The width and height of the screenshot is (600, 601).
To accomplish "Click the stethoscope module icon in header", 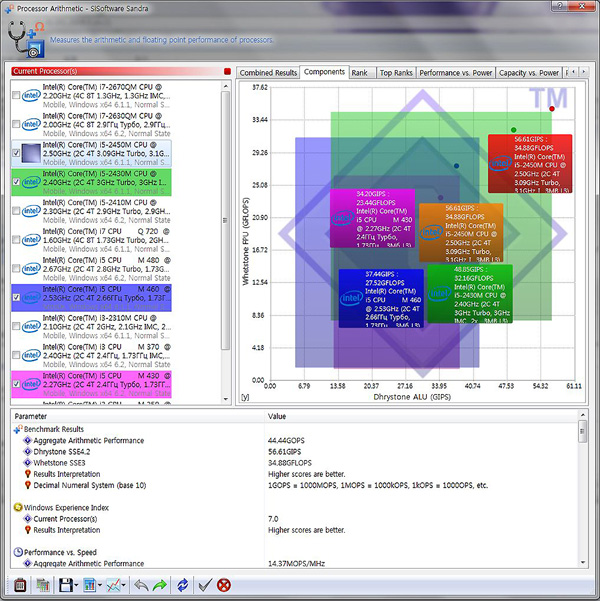I will coord(26,39).
